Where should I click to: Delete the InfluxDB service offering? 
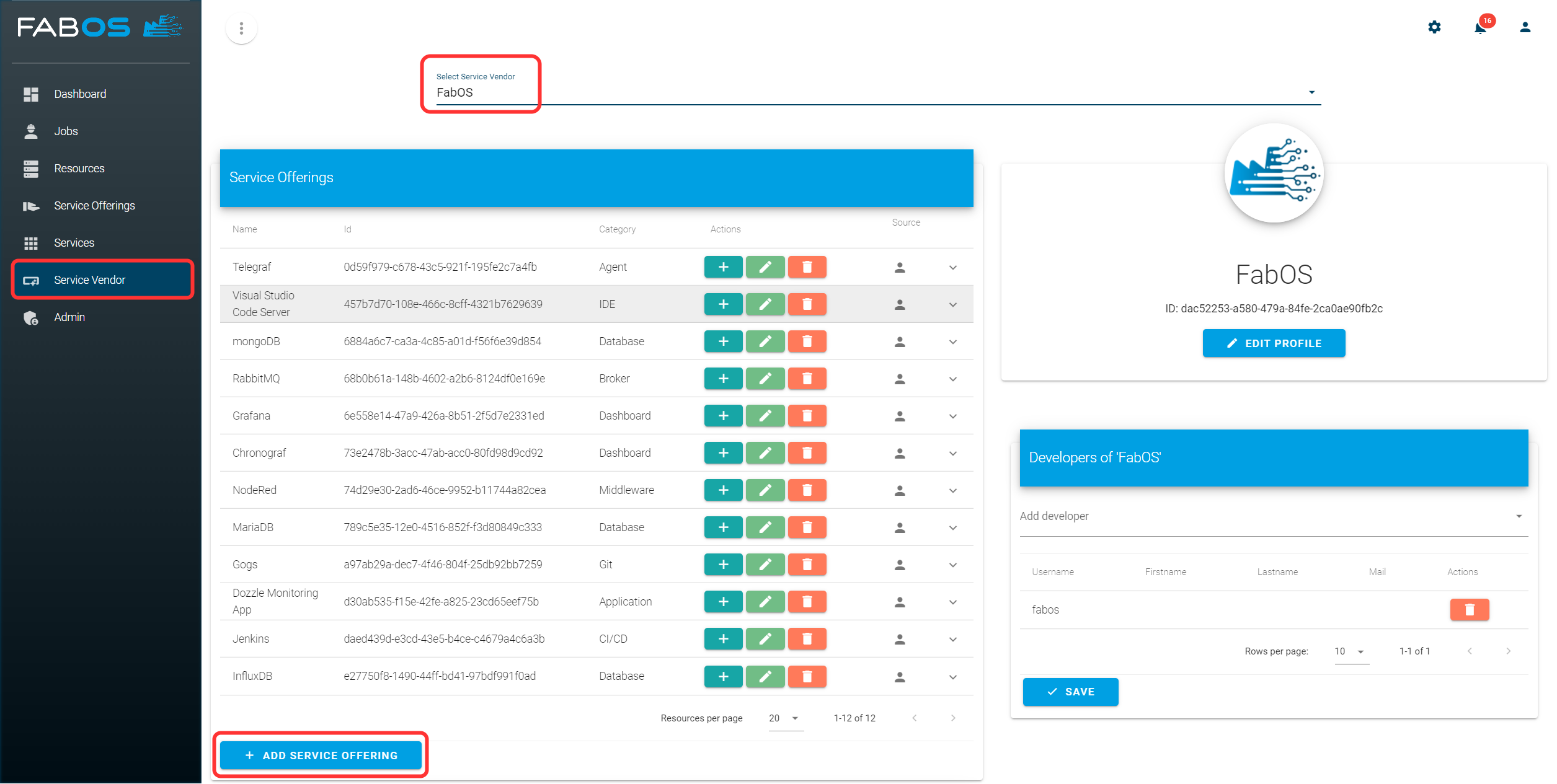(807, 676)
